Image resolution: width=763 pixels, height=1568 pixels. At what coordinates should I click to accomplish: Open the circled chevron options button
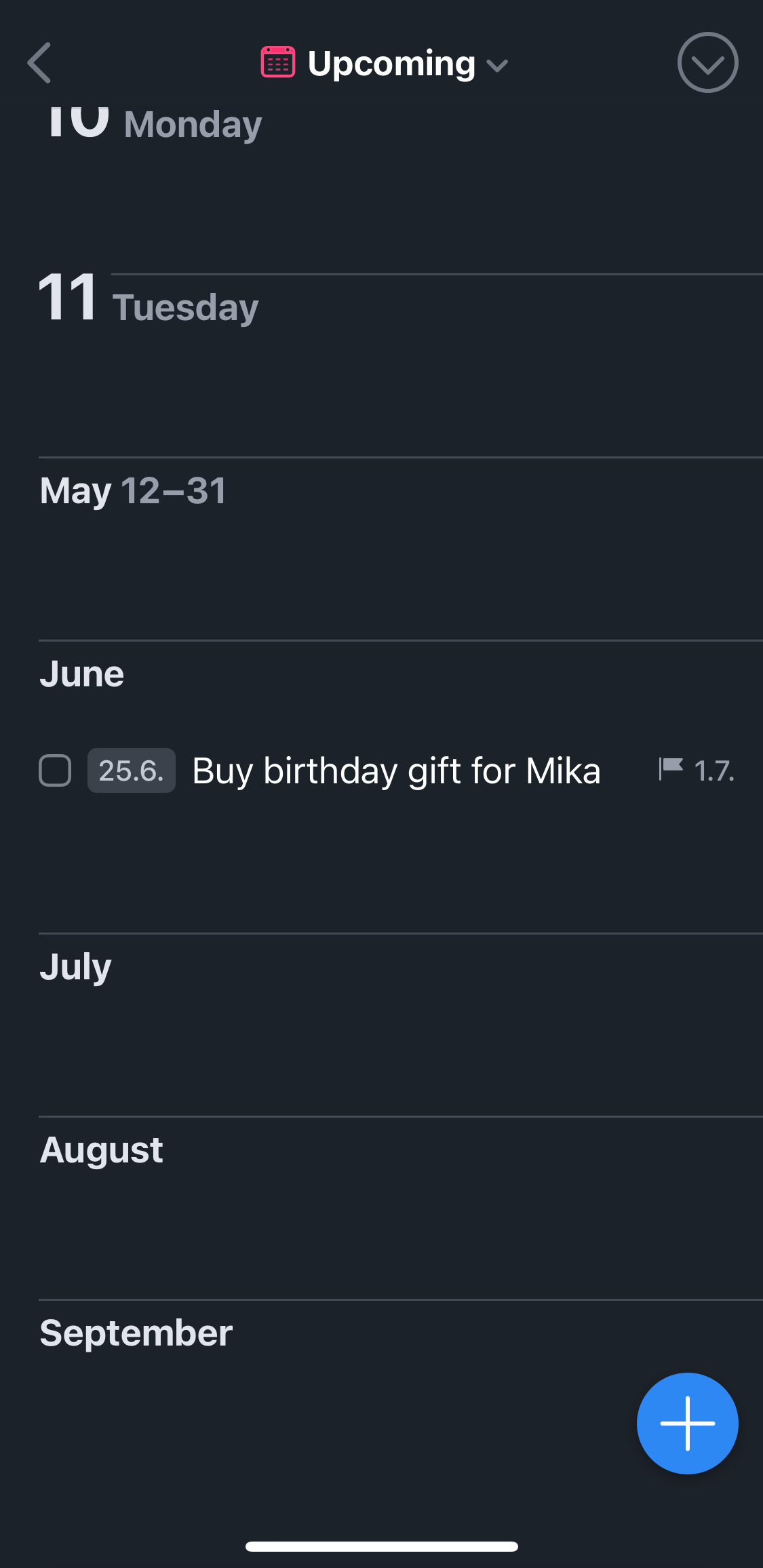pyautogui.click(x=707, y=63)
